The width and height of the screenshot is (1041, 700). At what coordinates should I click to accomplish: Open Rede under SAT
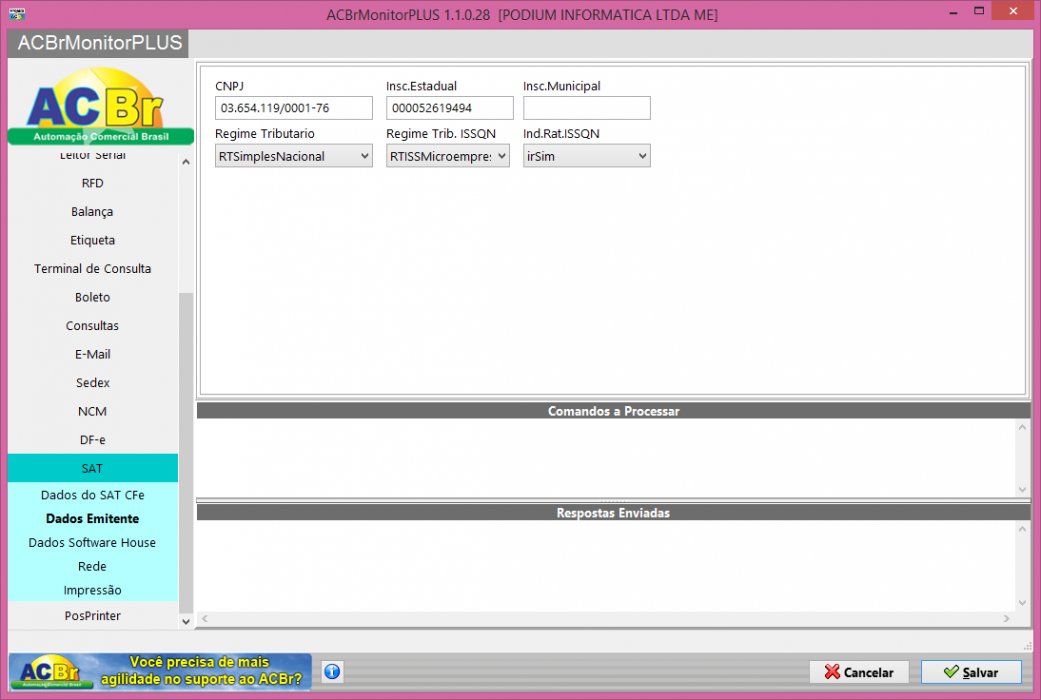(92, 567)
